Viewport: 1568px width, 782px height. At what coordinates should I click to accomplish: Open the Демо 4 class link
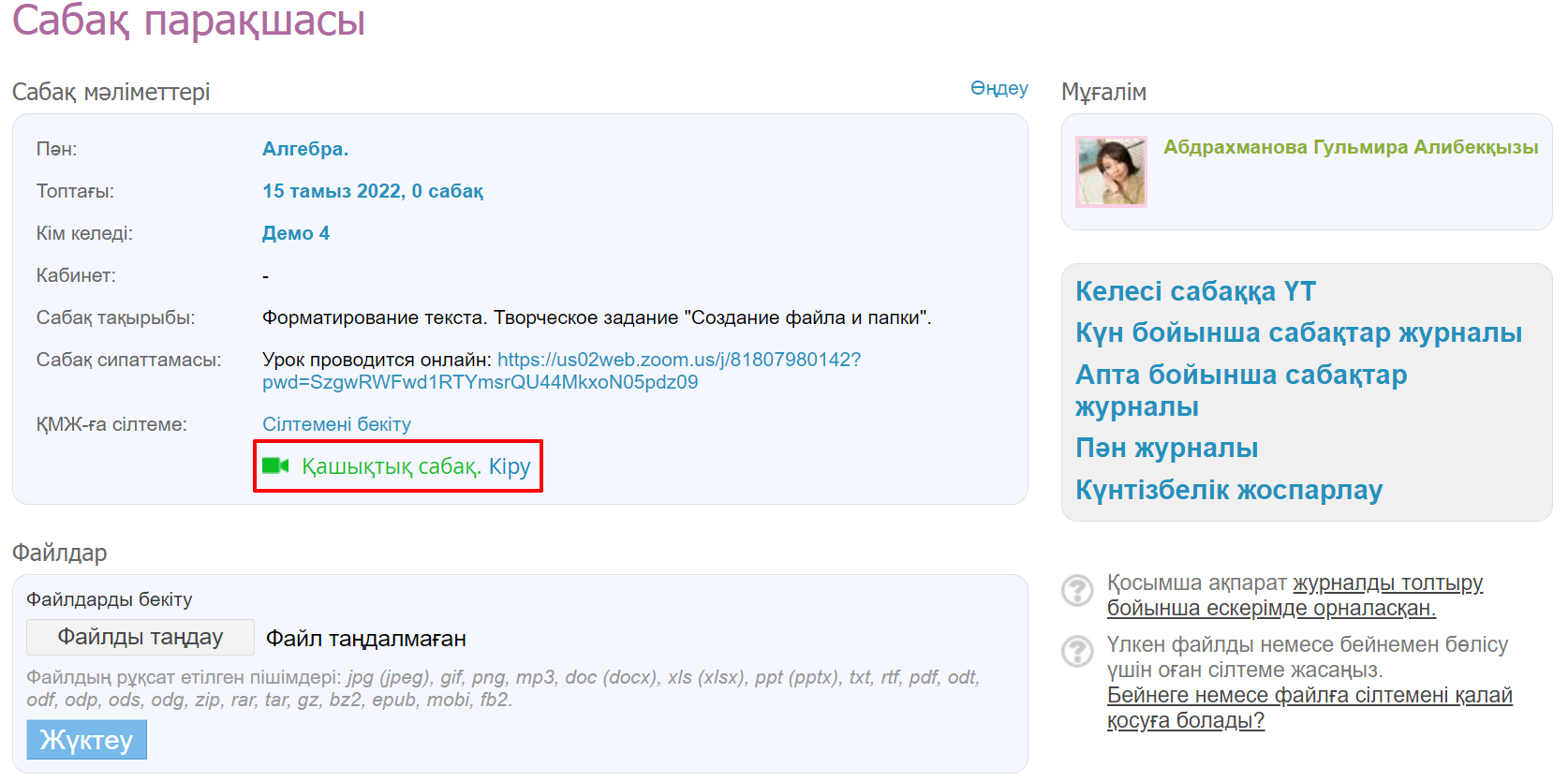tap(295, 233)
